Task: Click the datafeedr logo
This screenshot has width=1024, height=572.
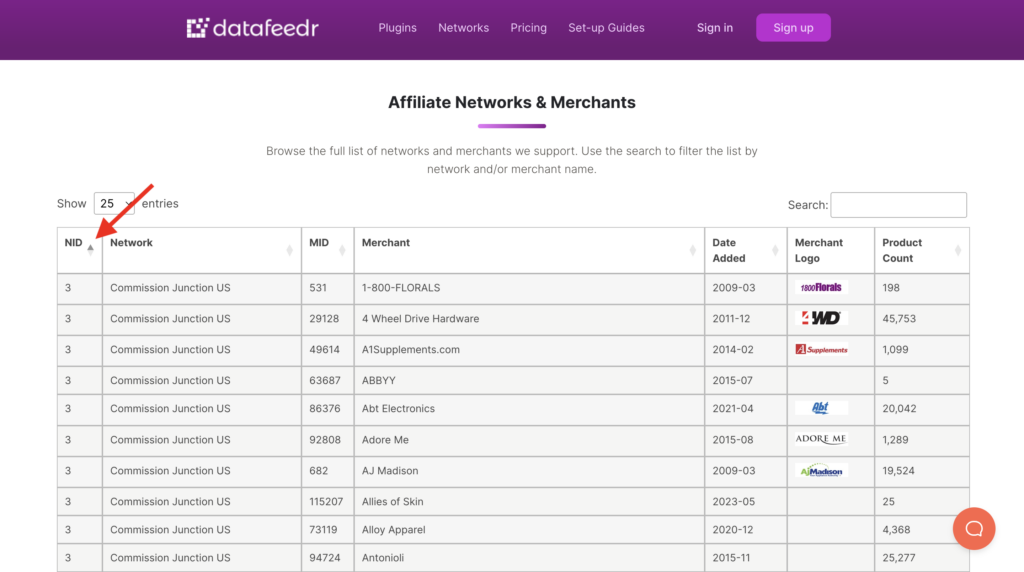Action: 252,27
